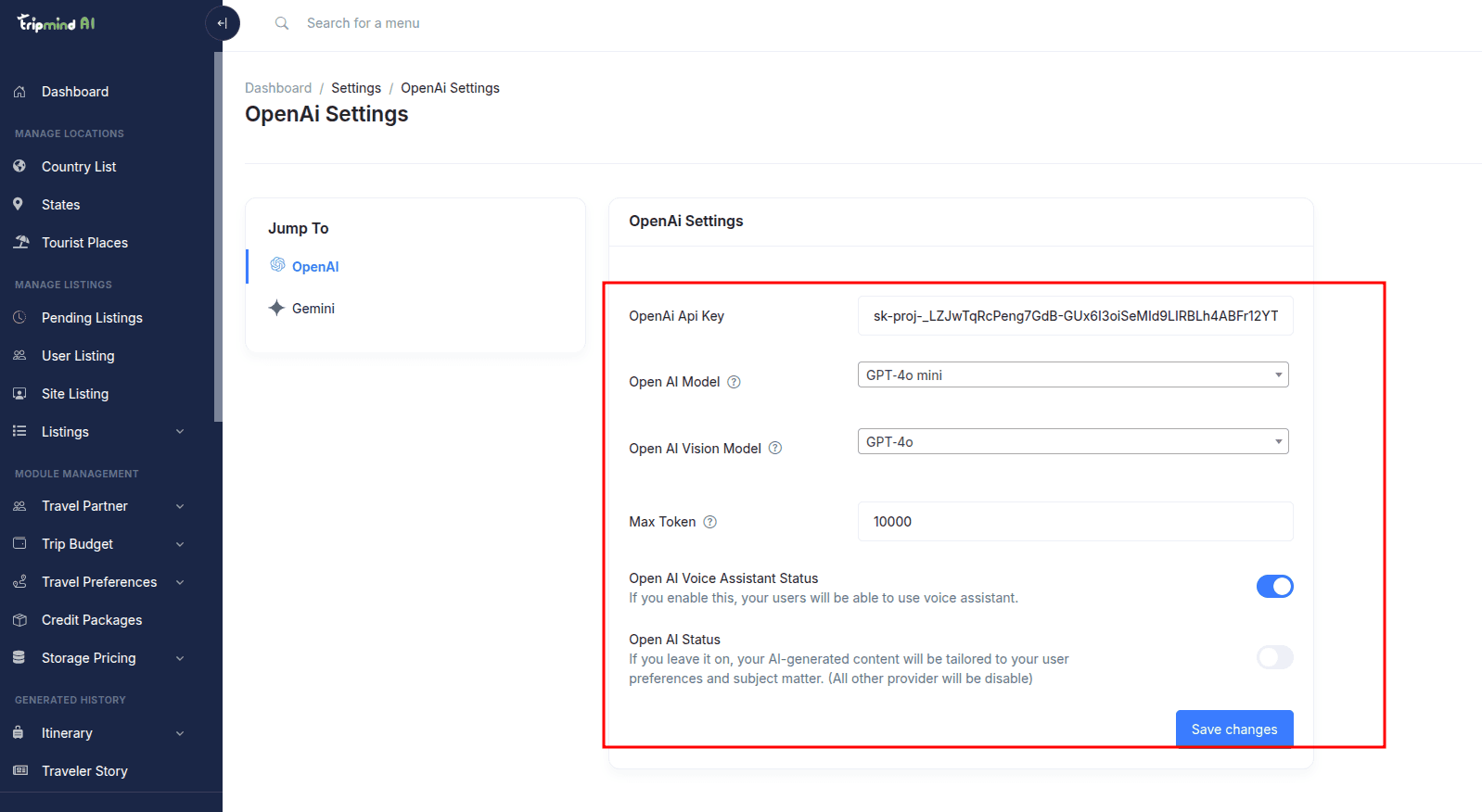Screen dimensions: 1482x812
Task: Click the States map pin icon
Action: (19, 204)
